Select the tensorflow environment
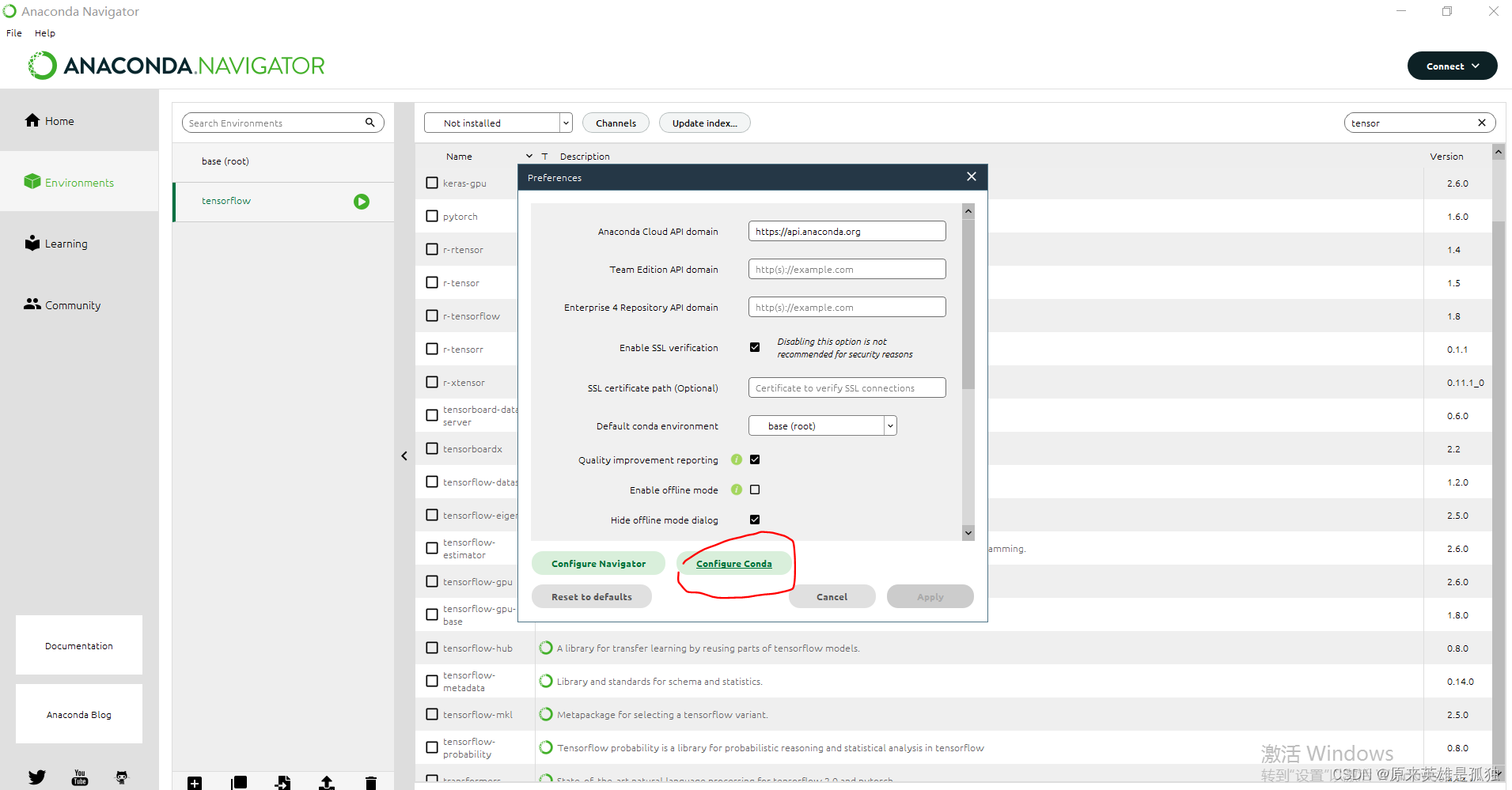The width and height of the screenshot is (1512, 790). coord(283,202)
